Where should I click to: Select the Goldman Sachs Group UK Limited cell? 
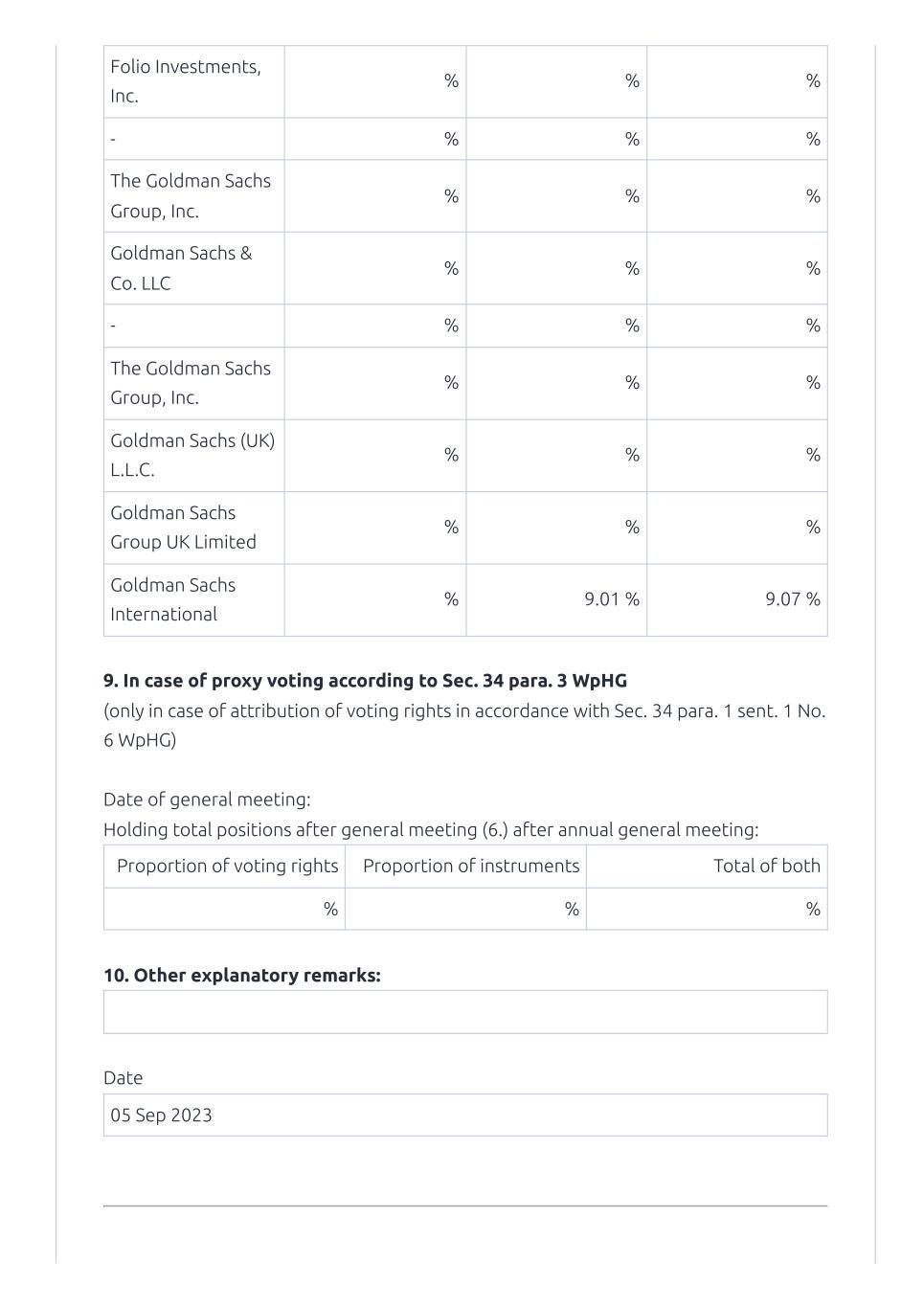[x=193, y=528]
